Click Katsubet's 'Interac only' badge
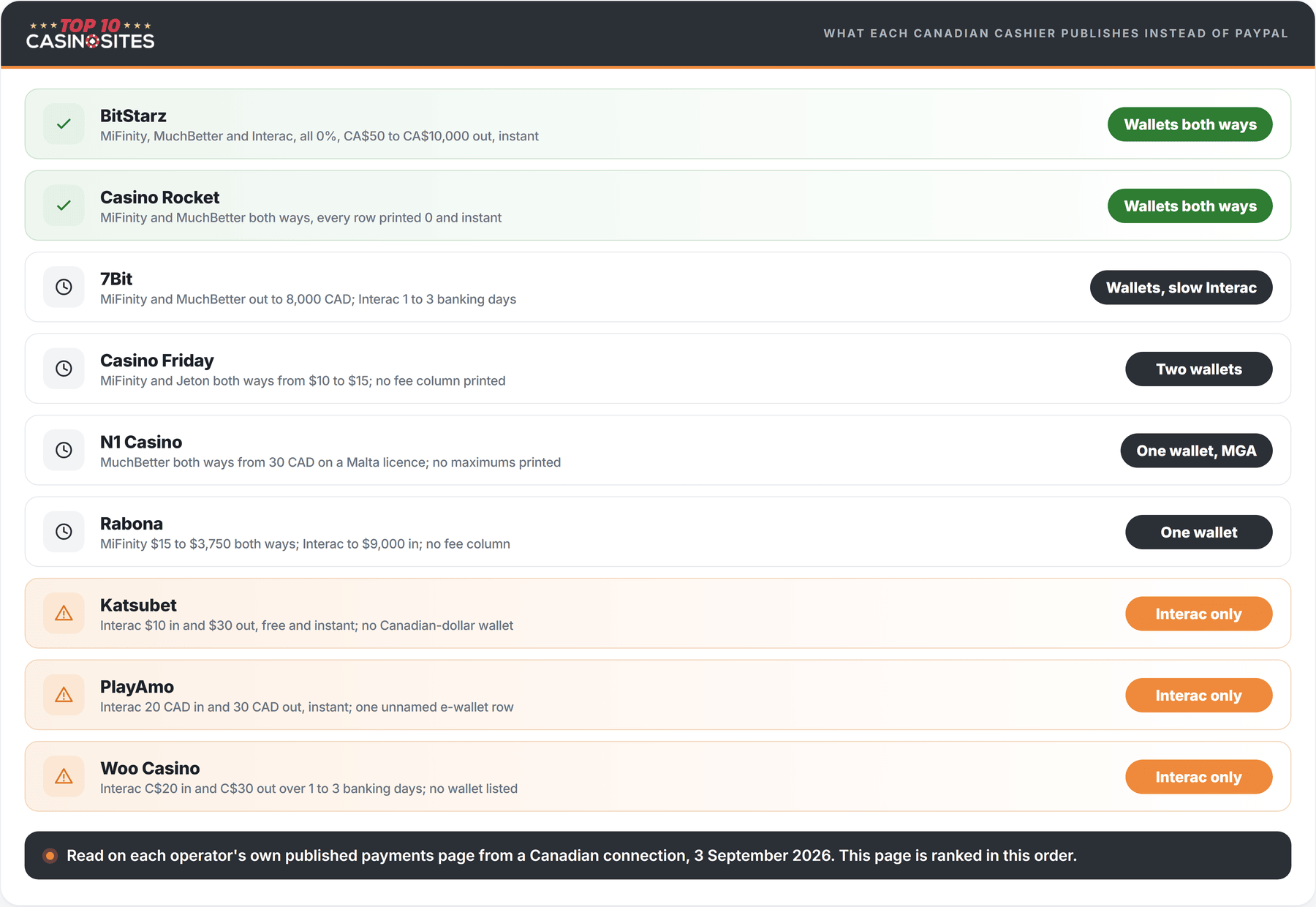The width and height of the screenshot is (1316, 907). tap(1199, 614)
